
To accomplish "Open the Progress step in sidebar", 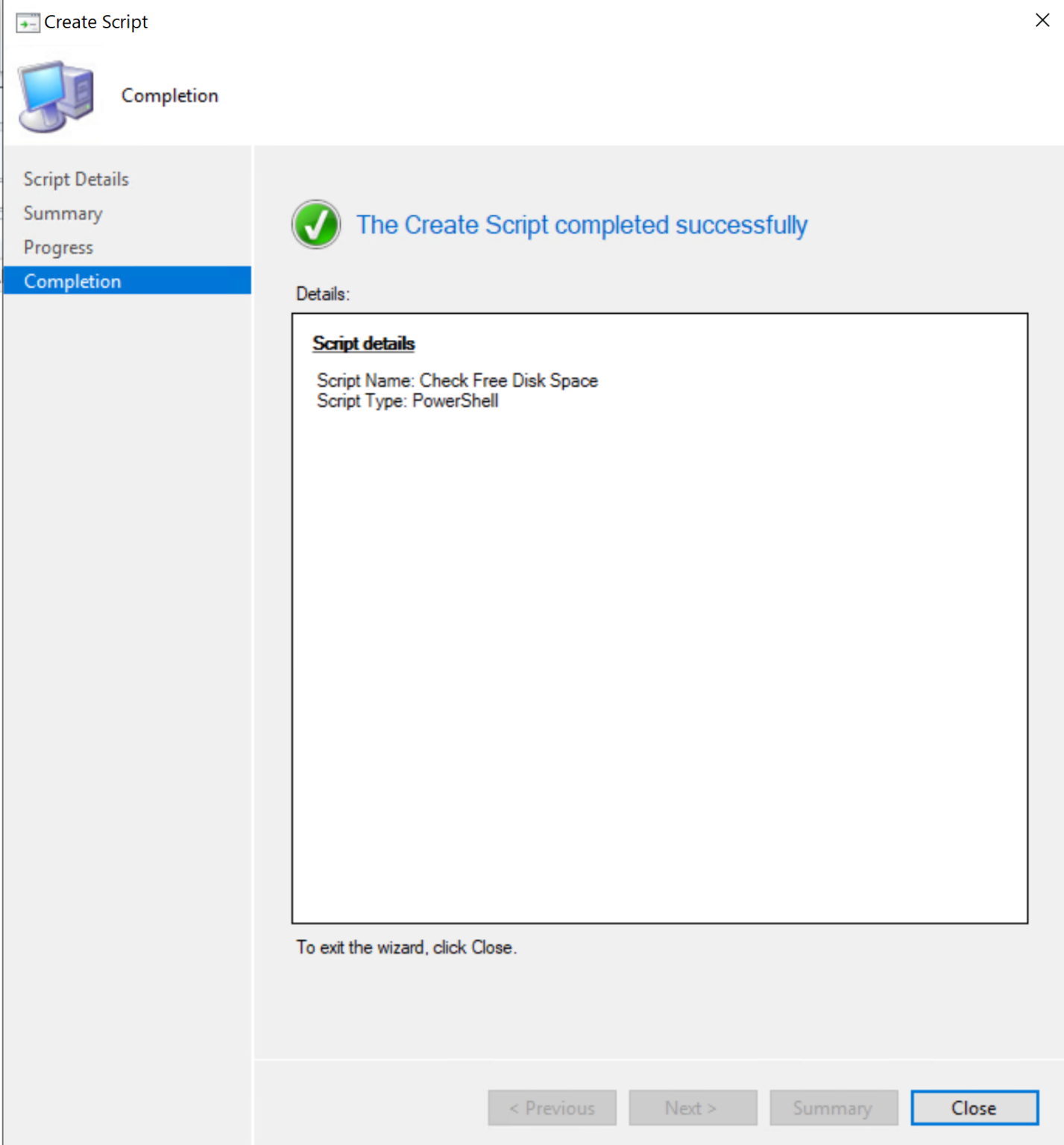I will [x=58, y=247].
